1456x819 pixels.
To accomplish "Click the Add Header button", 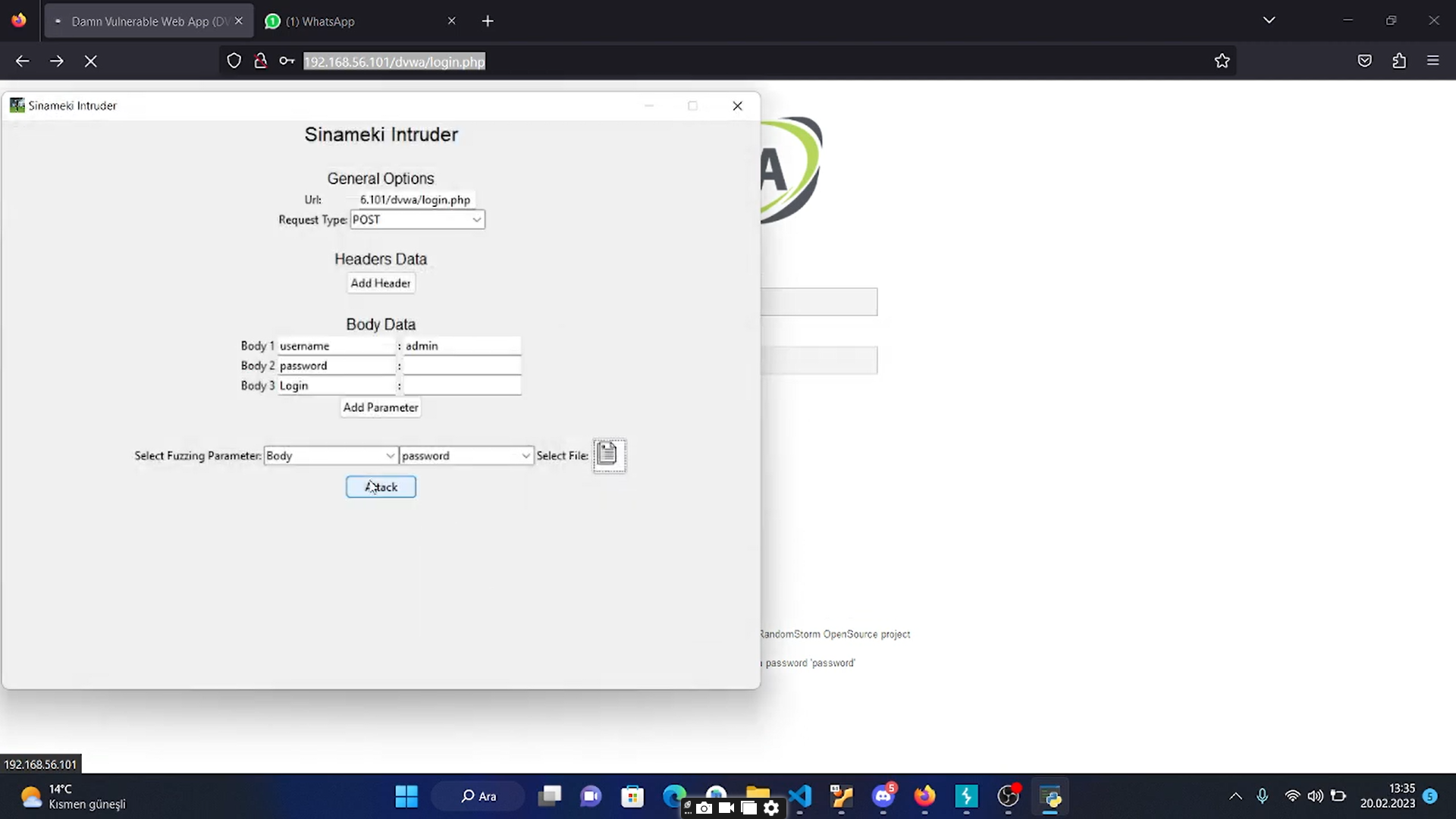I will pyautogui.click(x=381, y=283).
